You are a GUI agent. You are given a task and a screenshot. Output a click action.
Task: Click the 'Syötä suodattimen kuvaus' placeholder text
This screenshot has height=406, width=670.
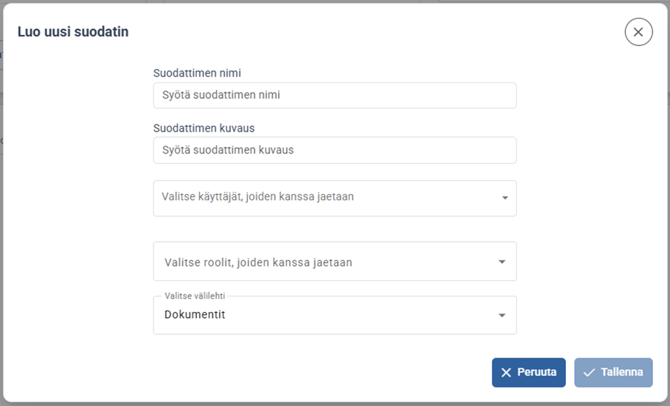[235, 150]
